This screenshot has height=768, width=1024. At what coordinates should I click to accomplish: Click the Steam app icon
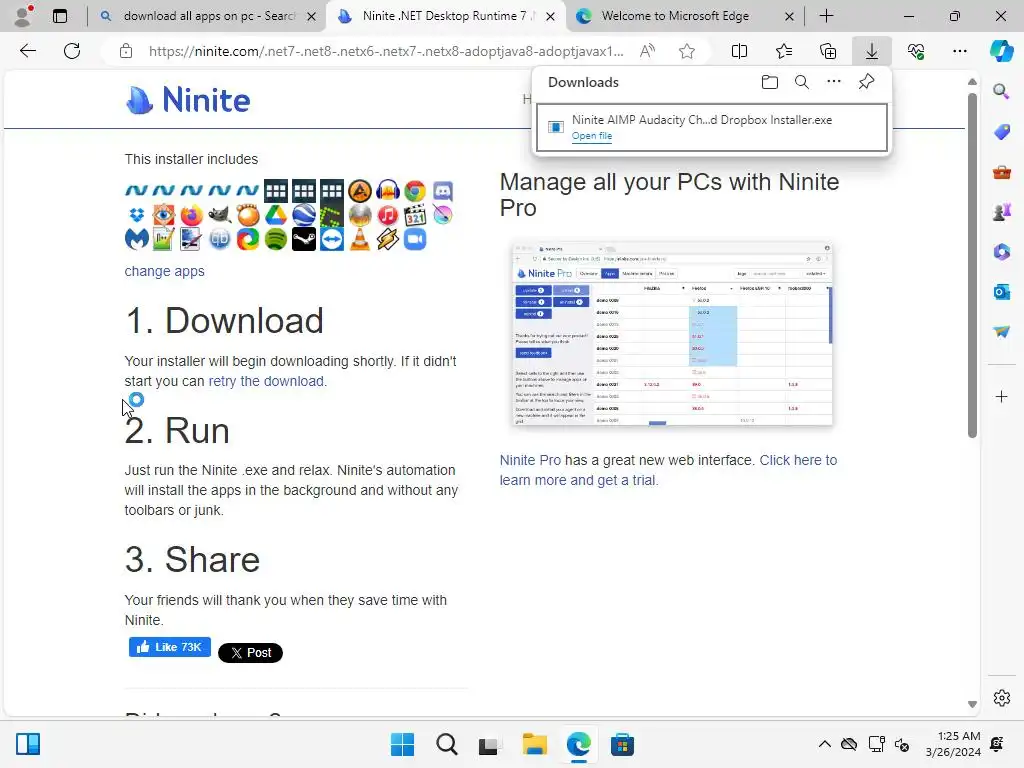[x=304, y=239]
